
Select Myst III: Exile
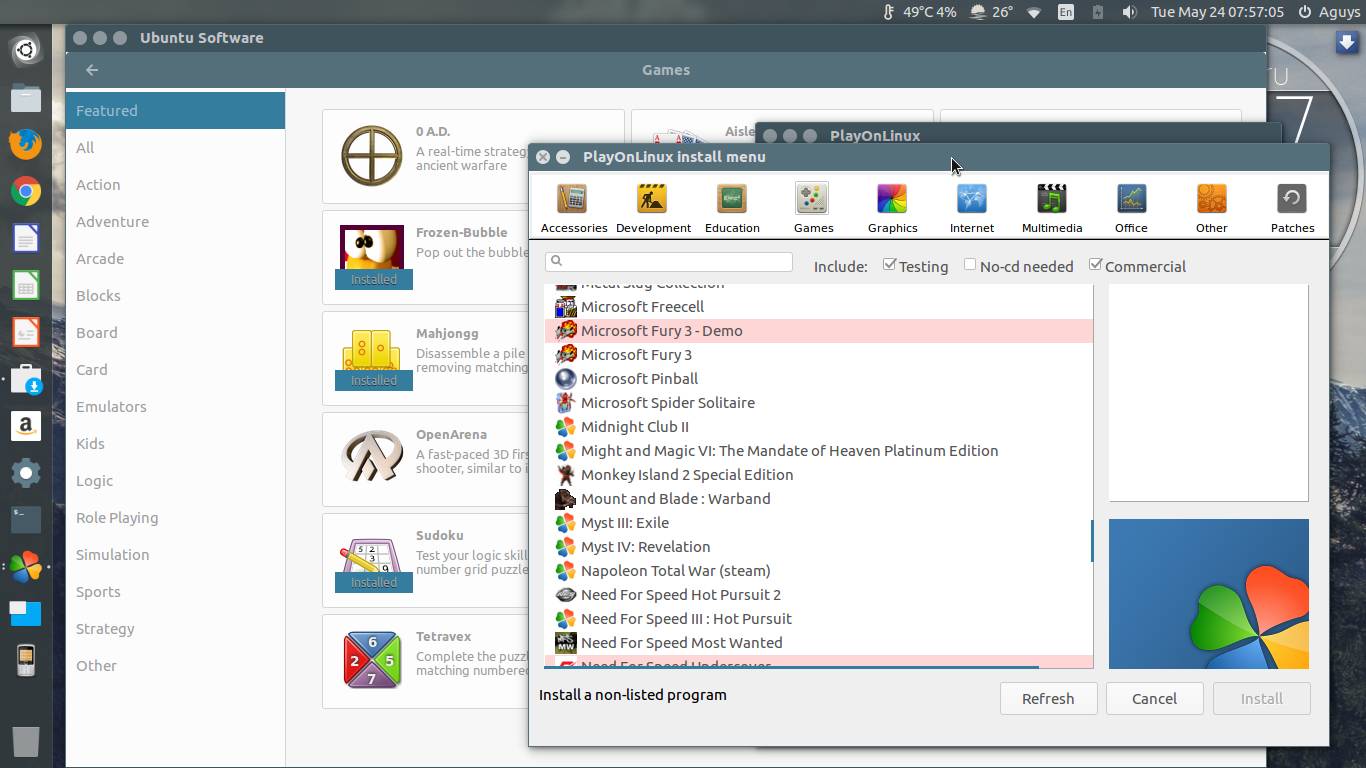(x=819, y=523)
